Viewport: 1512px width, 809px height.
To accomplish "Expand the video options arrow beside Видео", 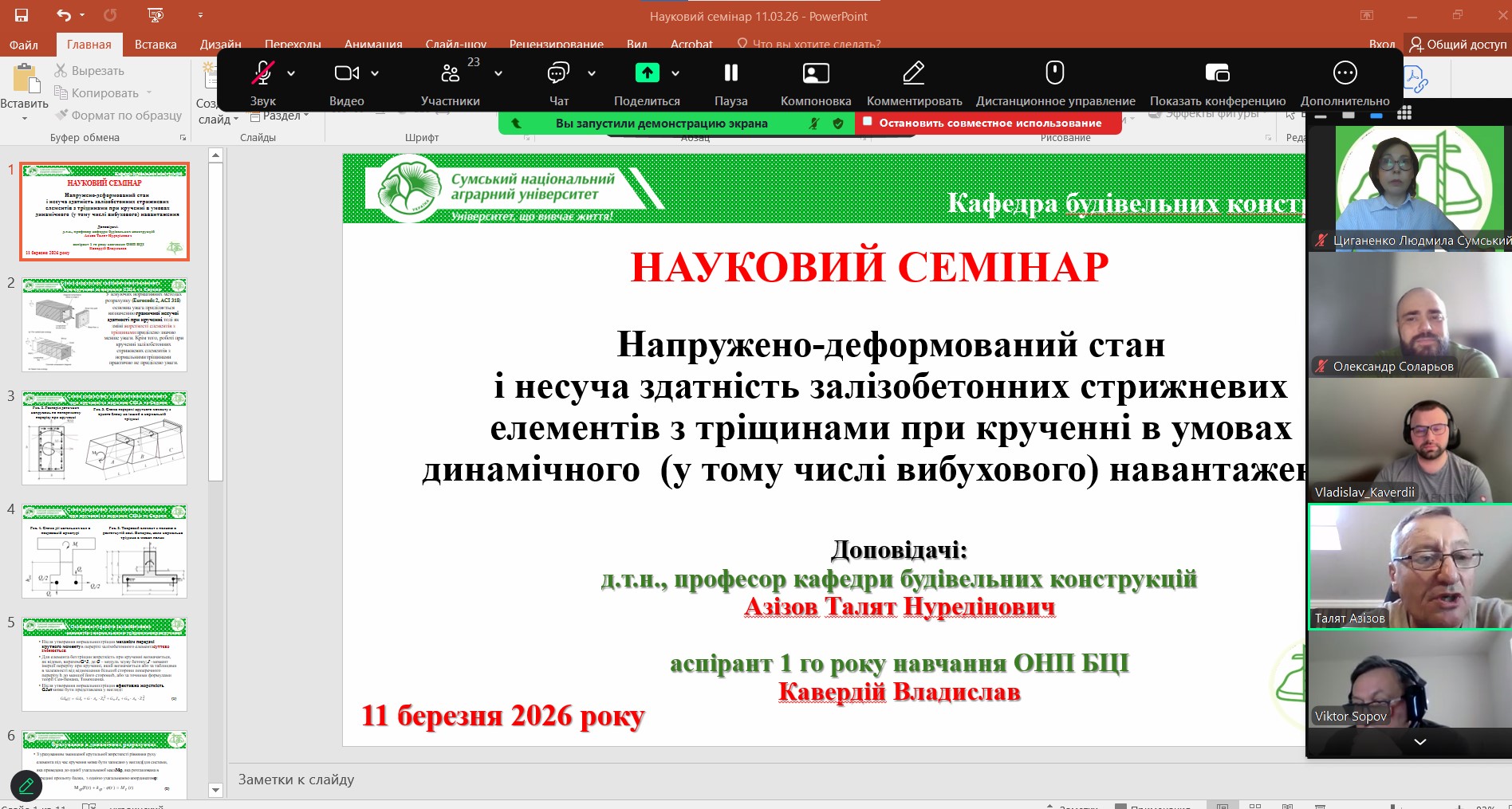I will tap(375, 73).
